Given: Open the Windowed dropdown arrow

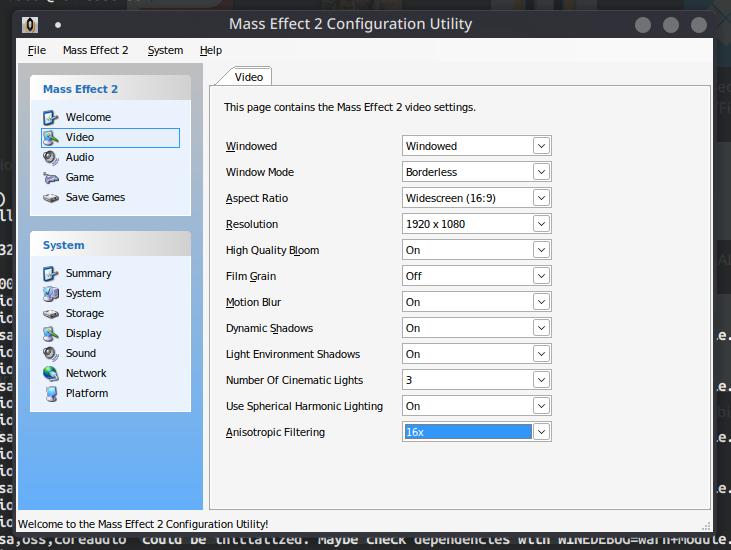Looking at the screenshot, I should tap(541, 146).
